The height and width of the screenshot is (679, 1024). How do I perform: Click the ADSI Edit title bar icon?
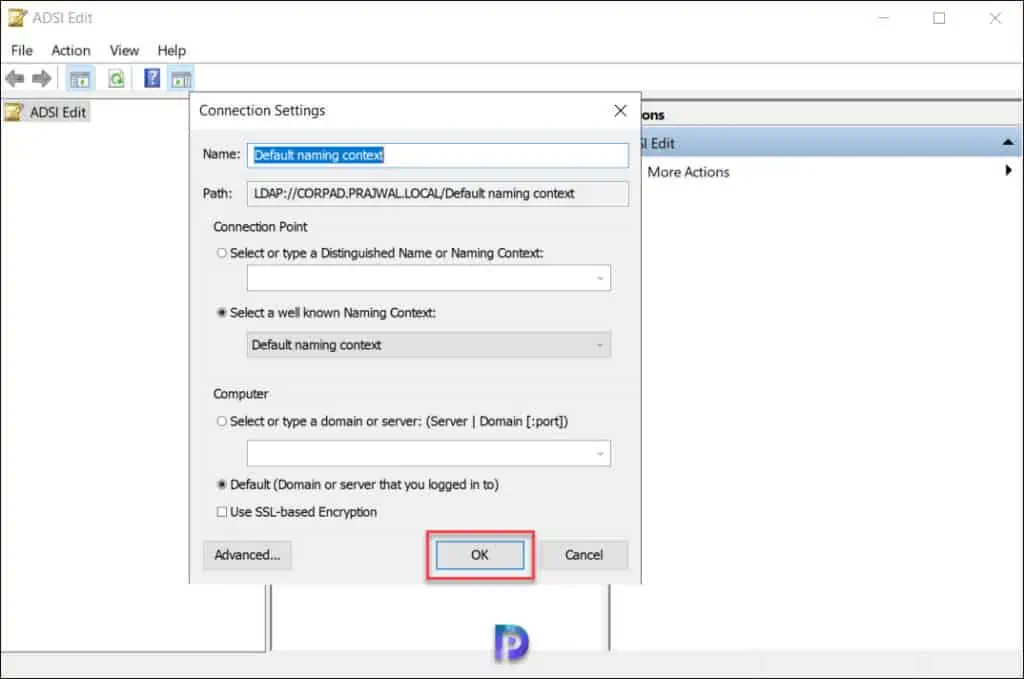(18, 18)
